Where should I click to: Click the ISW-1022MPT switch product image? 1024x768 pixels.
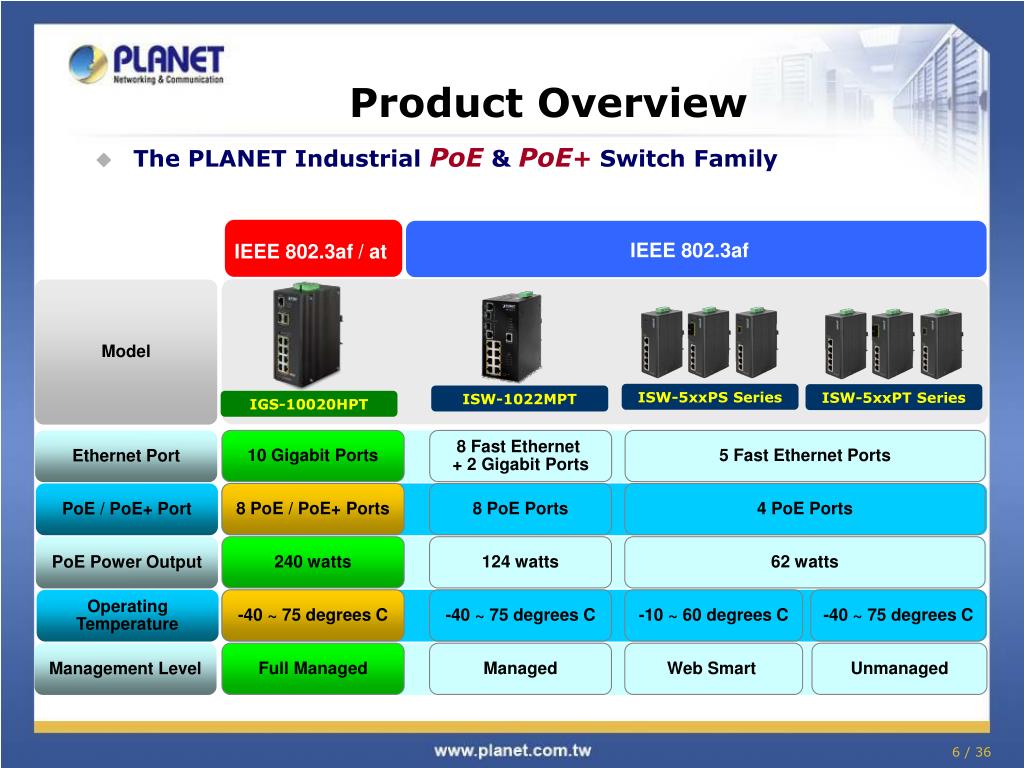click(512, 337)
